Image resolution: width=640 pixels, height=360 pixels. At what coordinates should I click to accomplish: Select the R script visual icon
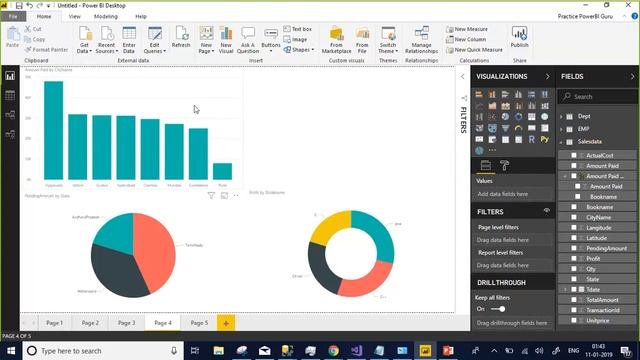coord(531,140)
